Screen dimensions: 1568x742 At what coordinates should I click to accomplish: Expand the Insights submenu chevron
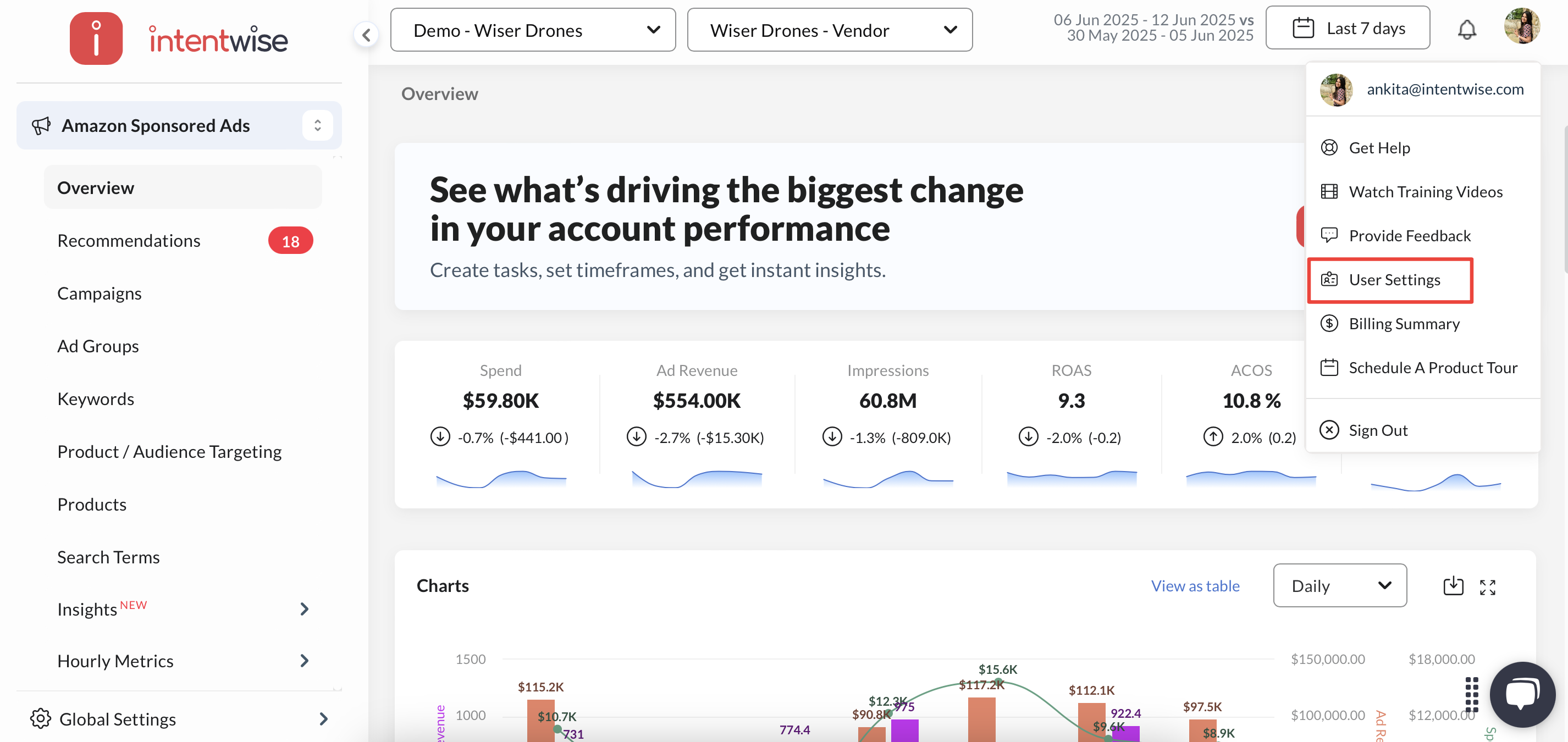(305, 608)
